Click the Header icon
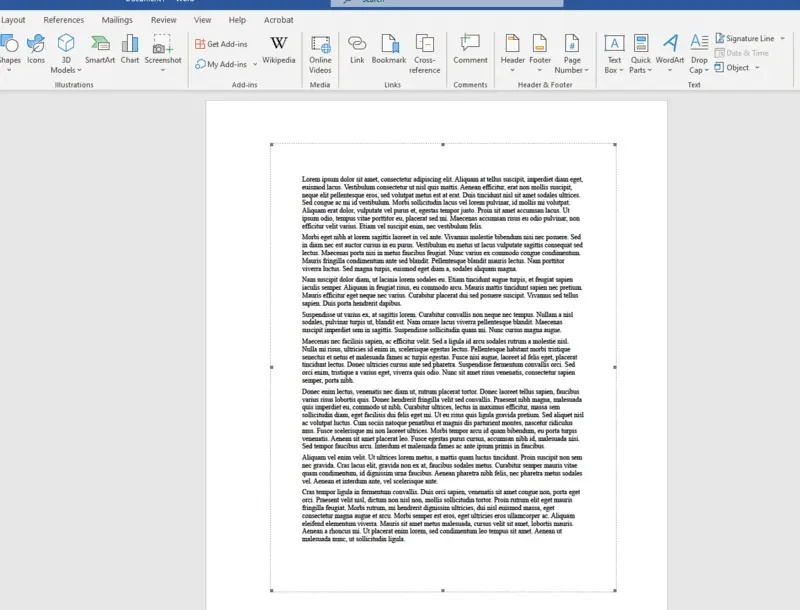The height and width of the screenshot is (610, 800). [x=512, y=43]
